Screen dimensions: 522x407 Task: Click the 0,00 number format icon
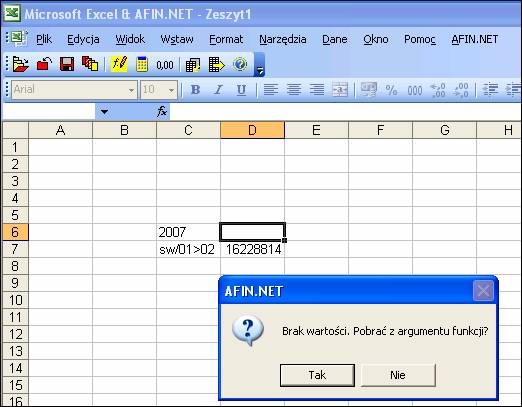pos(165,65)
